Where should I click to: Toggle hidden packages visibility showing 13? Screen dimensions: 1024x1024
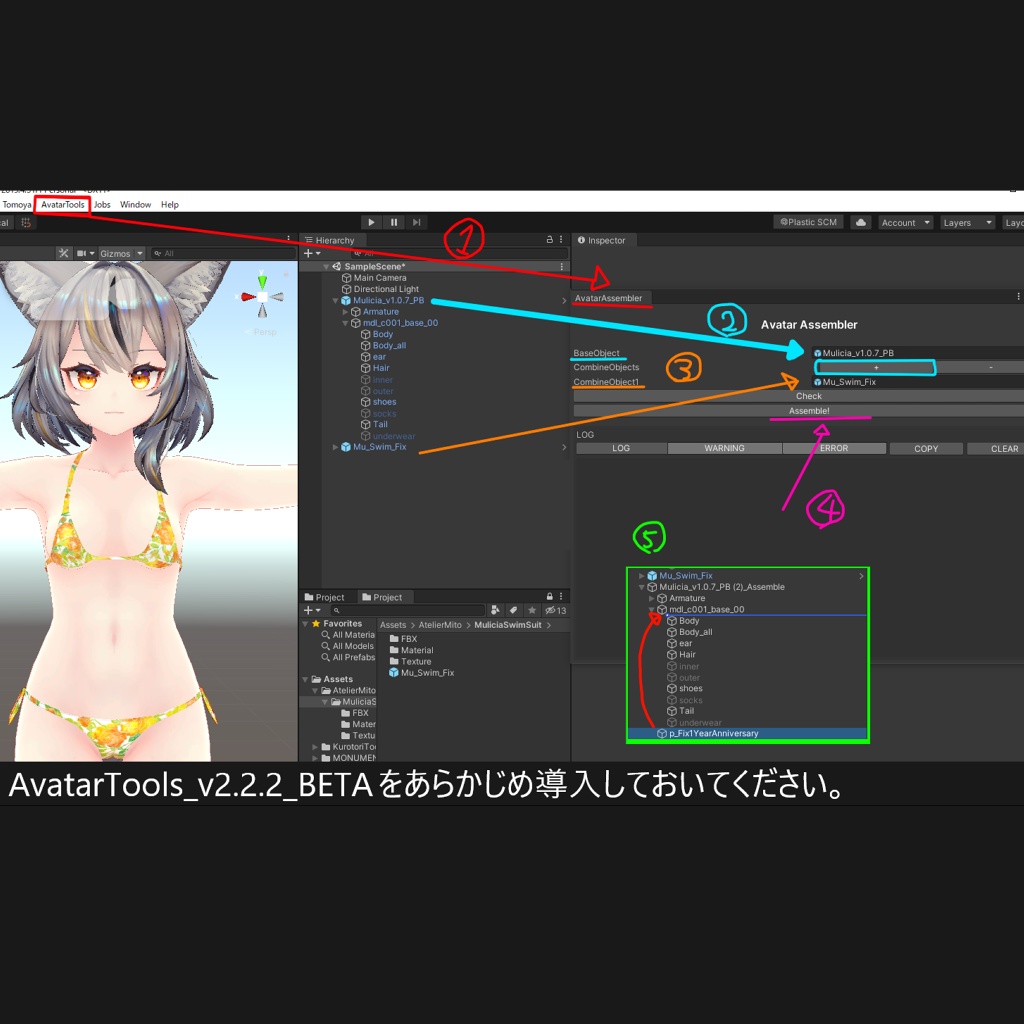[x=556, y=610]
